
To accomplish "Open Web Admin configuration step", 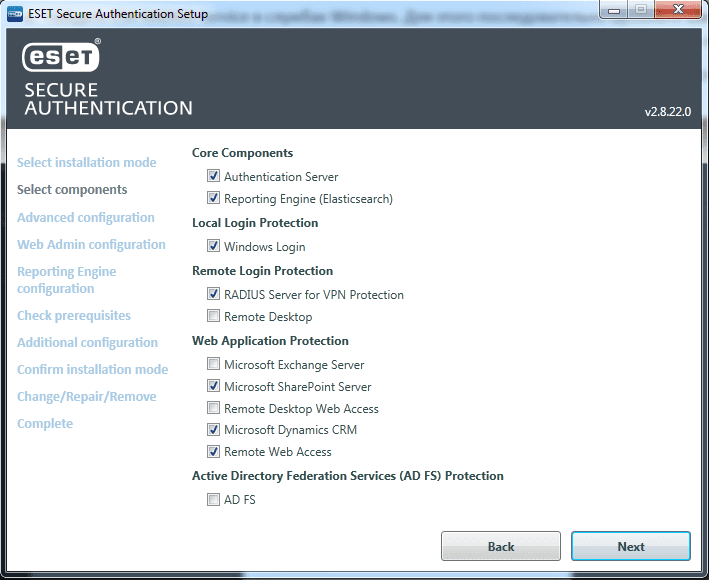I will pyautogui.click(x=91, y=245).
